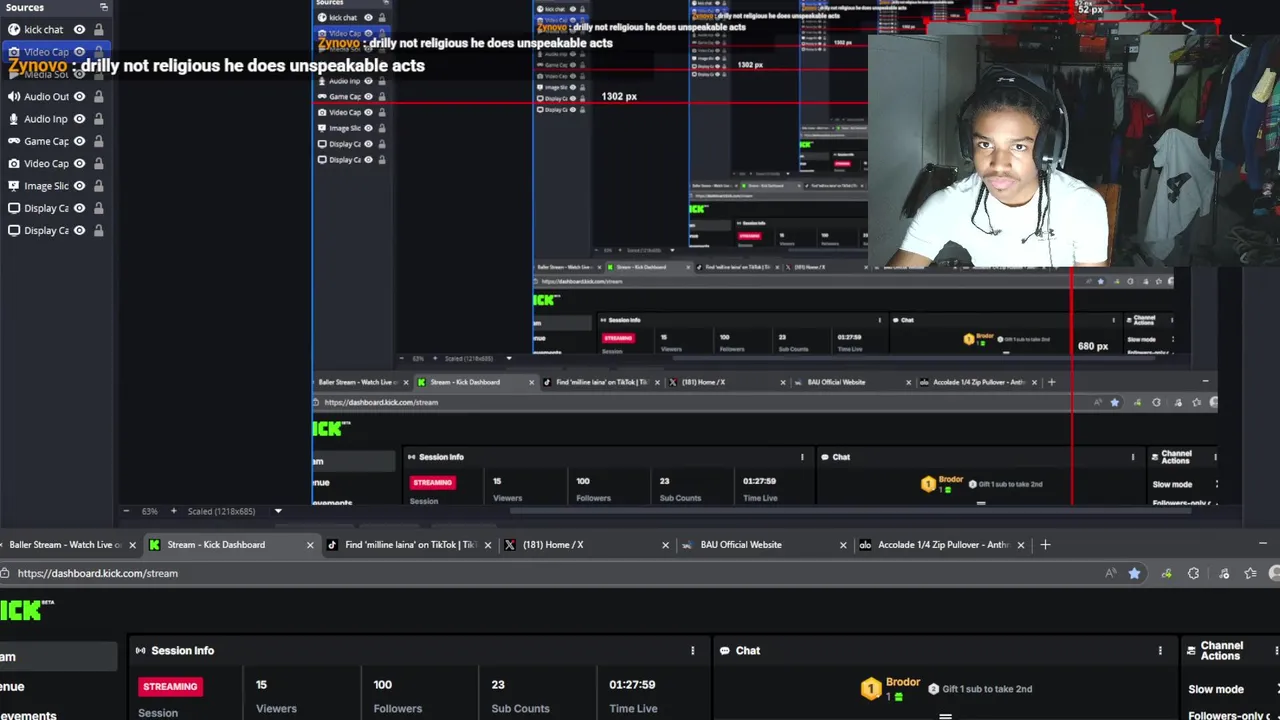The height and width of the screenshot is (720, 1280).
Task: Open the green extension icon beside the address bar
Action: pyautogui.click(x=1166, y=573)
